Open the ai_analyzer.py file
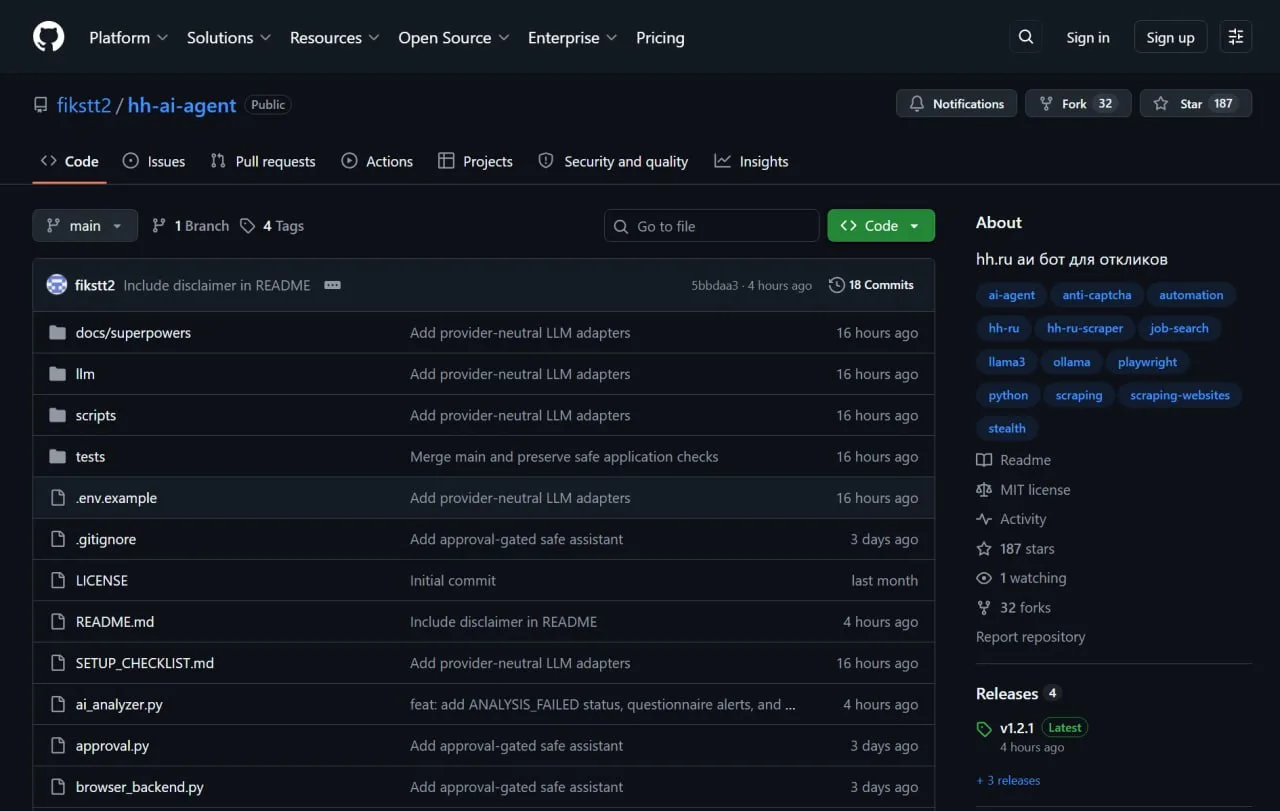This screenshot has width=1280, height=811. [119, 704]
